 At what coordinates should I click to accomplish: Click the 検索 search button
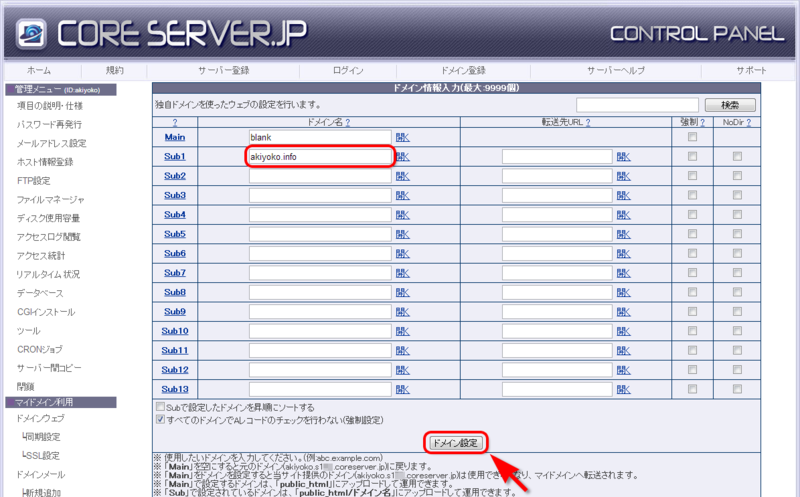(x=730, y=105)
